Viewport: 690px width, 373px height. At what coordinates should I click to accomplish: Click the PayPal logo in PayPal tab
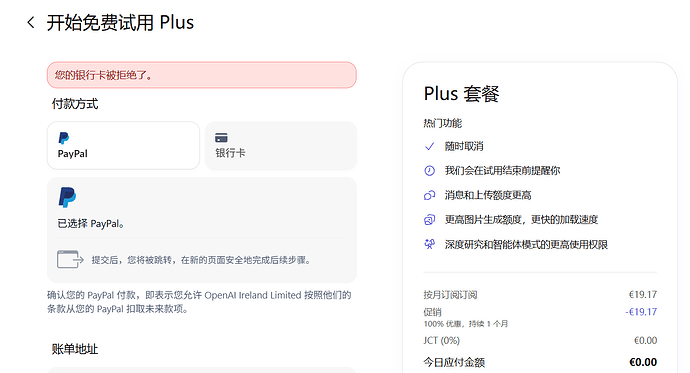(x=64, y=138)
